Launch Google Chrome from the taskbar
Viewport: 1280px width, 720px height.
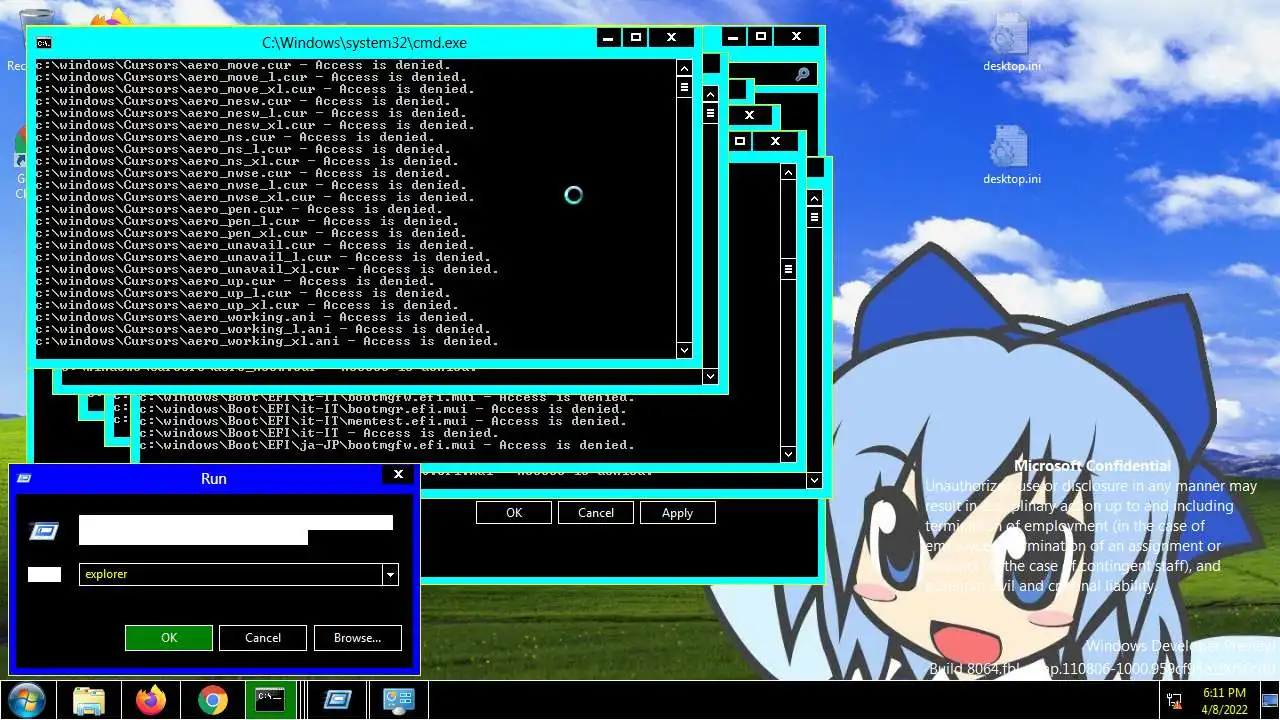pyautogui.click(x=213, y=700)
